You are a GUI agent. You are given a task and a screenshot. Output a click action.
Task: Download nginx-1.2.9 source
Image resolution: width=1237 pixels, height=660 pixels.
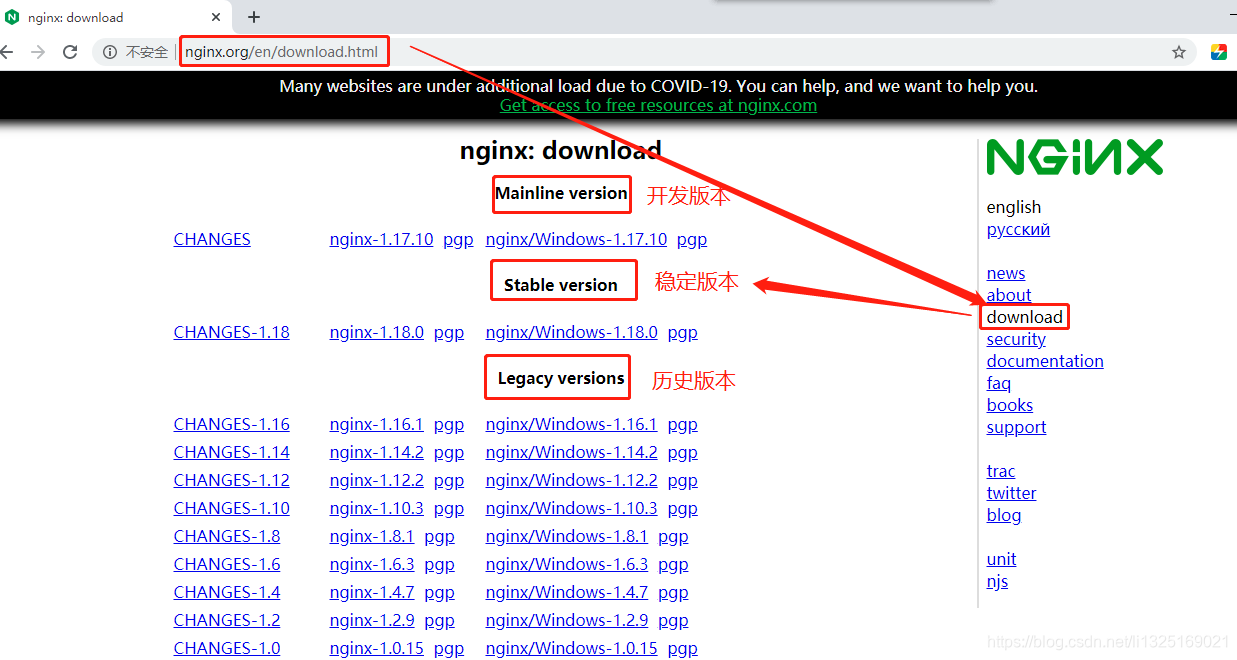pyautogui.click(x=372, y=620)
